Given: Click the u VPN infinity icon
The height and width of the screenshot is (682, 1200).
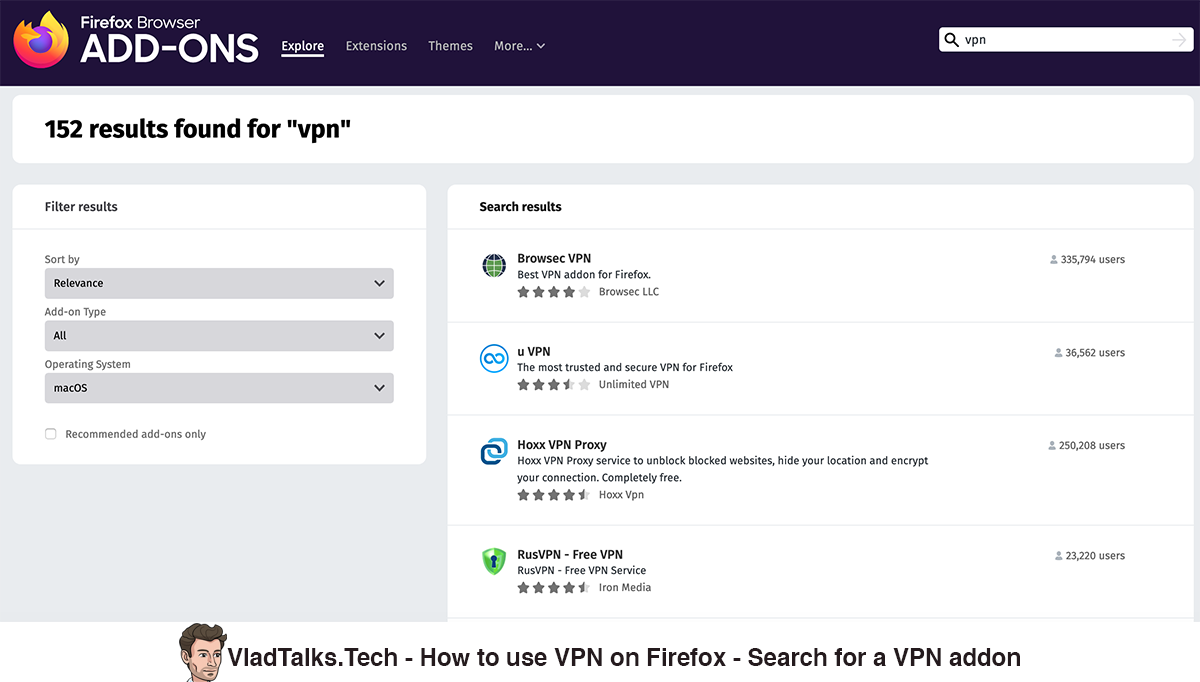Looking at the screenshot, I should (x=494, y=358).
